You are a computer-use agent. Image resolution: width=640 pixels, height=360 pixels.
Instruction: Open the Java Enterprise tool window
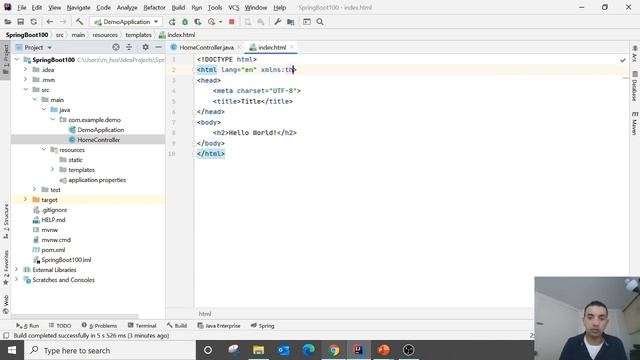point(219,326)
